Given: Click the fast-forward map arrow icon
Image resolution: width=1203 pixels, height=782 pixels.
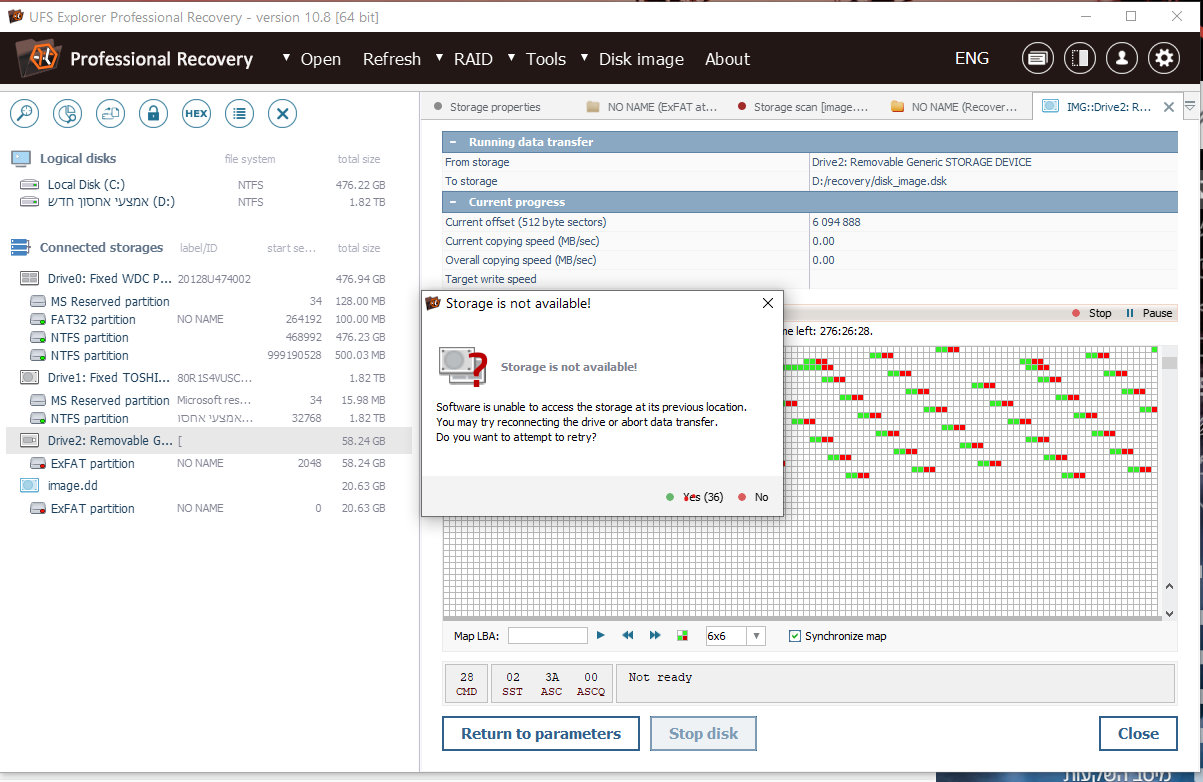Looking at the screenshot, I should (655, 636).
